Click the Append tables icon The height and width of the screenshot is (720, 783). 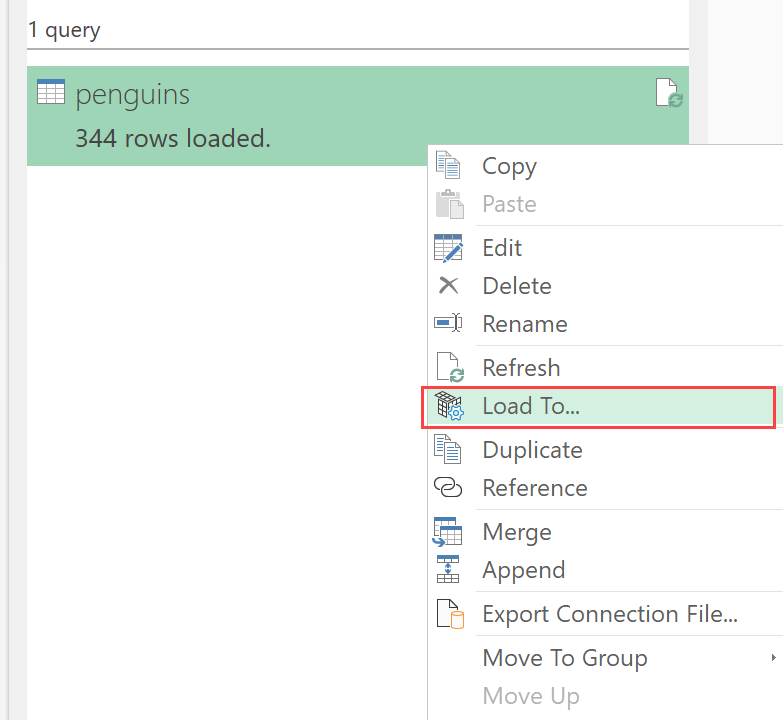point(448,569)
